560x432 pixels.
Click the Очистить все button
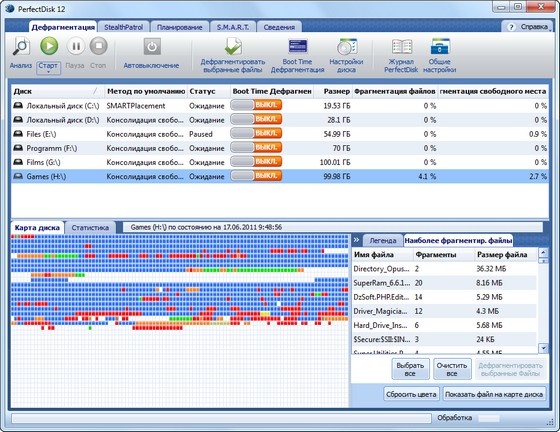pyautogui.click(x=452, y=369)
